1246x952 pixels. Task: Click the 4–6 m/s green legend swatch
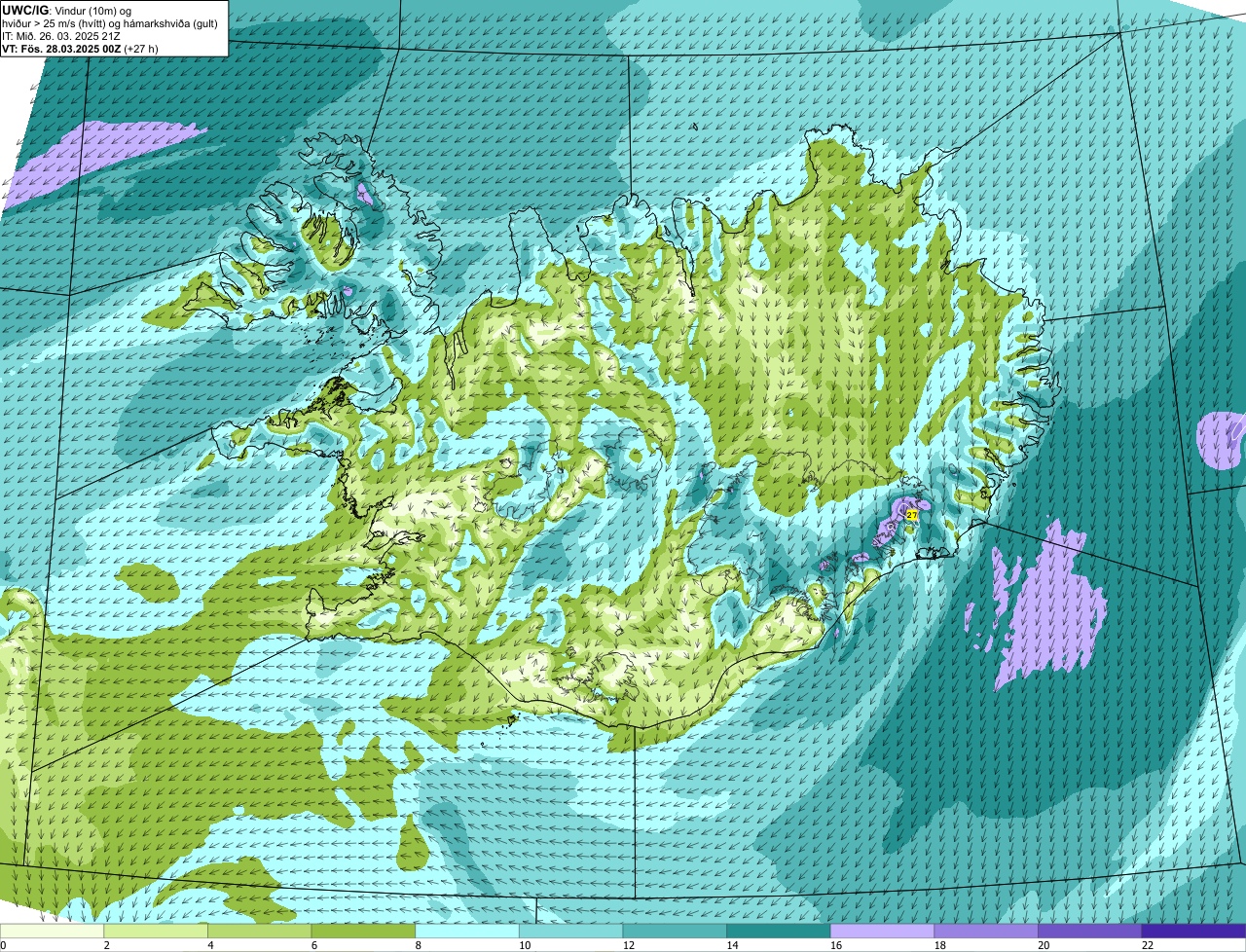point(259,931)
